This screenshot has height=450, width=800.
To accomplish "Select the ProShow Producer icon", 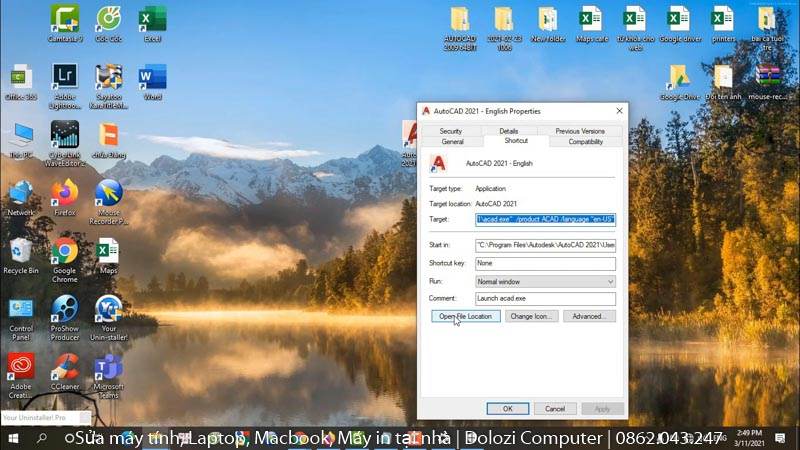I will pos(65,309).
